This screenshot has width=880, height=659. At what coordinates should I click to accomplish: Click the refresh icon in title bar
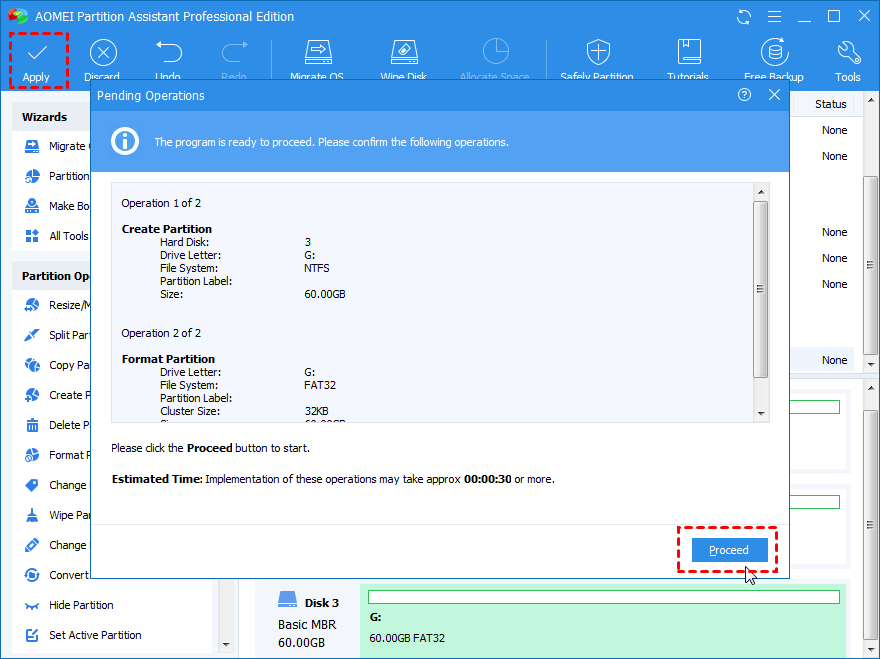click(744, 17)
